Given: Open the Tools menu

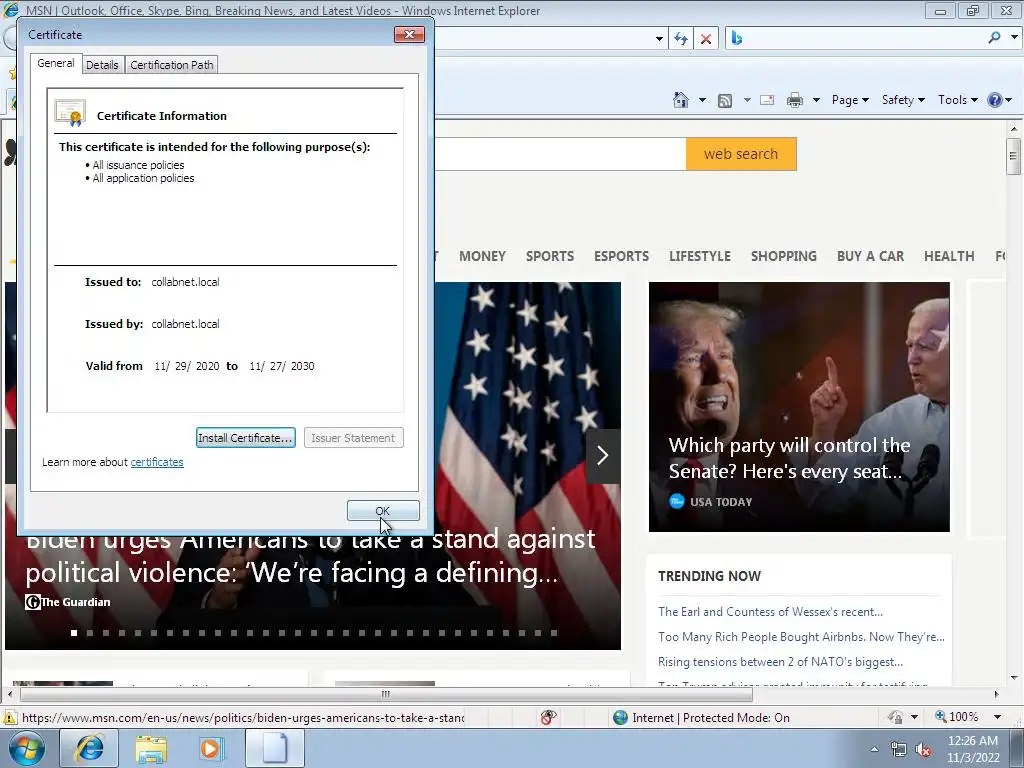Looking at the screenshot, I should [x=957, y=100].
